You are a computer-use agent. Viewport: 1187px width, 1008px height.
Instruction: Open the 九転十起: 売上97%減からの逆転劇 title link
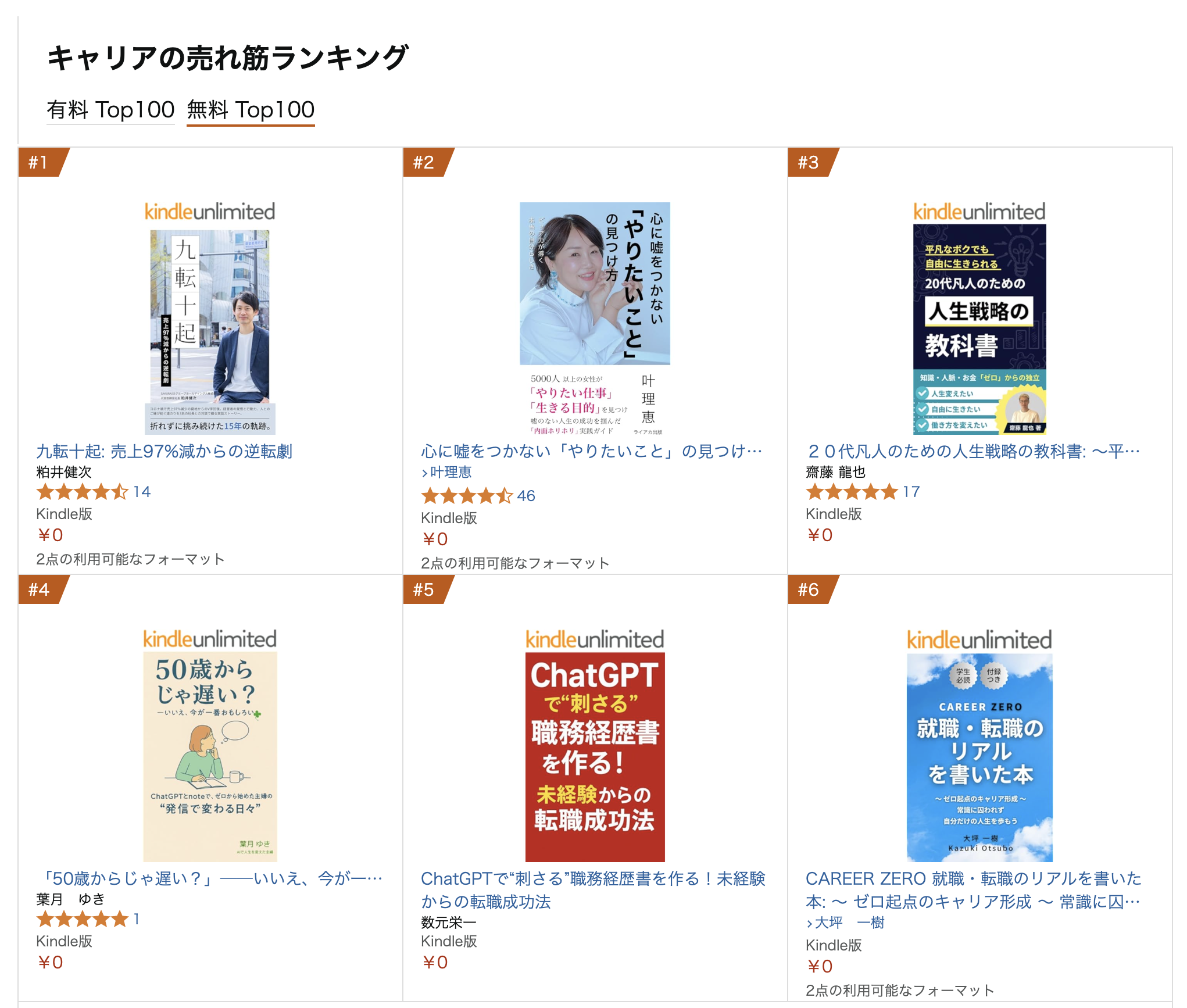[164, 451]
